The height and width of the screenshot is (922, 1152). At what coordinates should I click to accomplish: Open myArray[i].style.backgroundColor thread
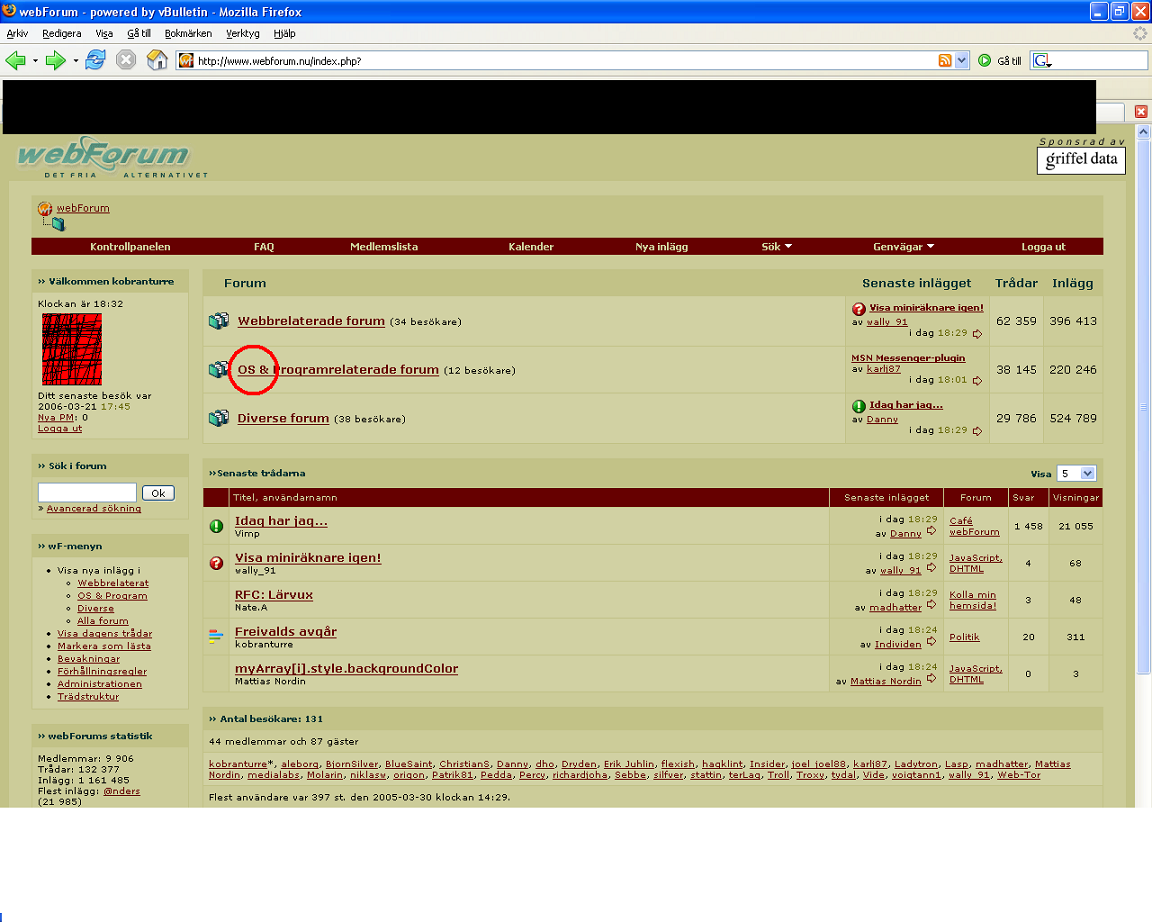tap(346, 669)
